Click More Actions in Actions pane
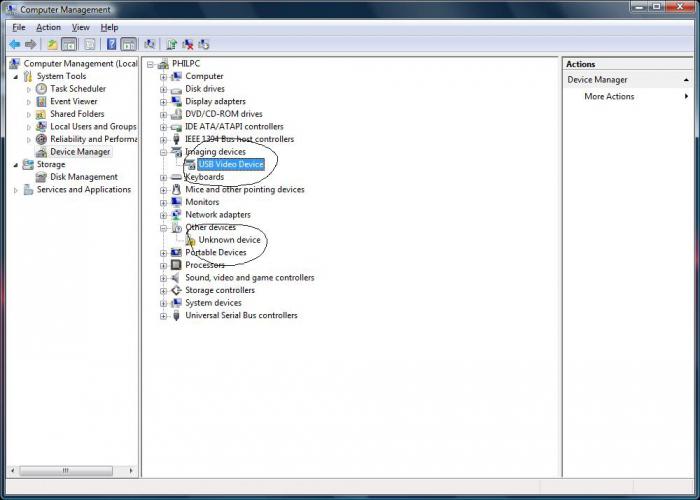 point(609,96)
